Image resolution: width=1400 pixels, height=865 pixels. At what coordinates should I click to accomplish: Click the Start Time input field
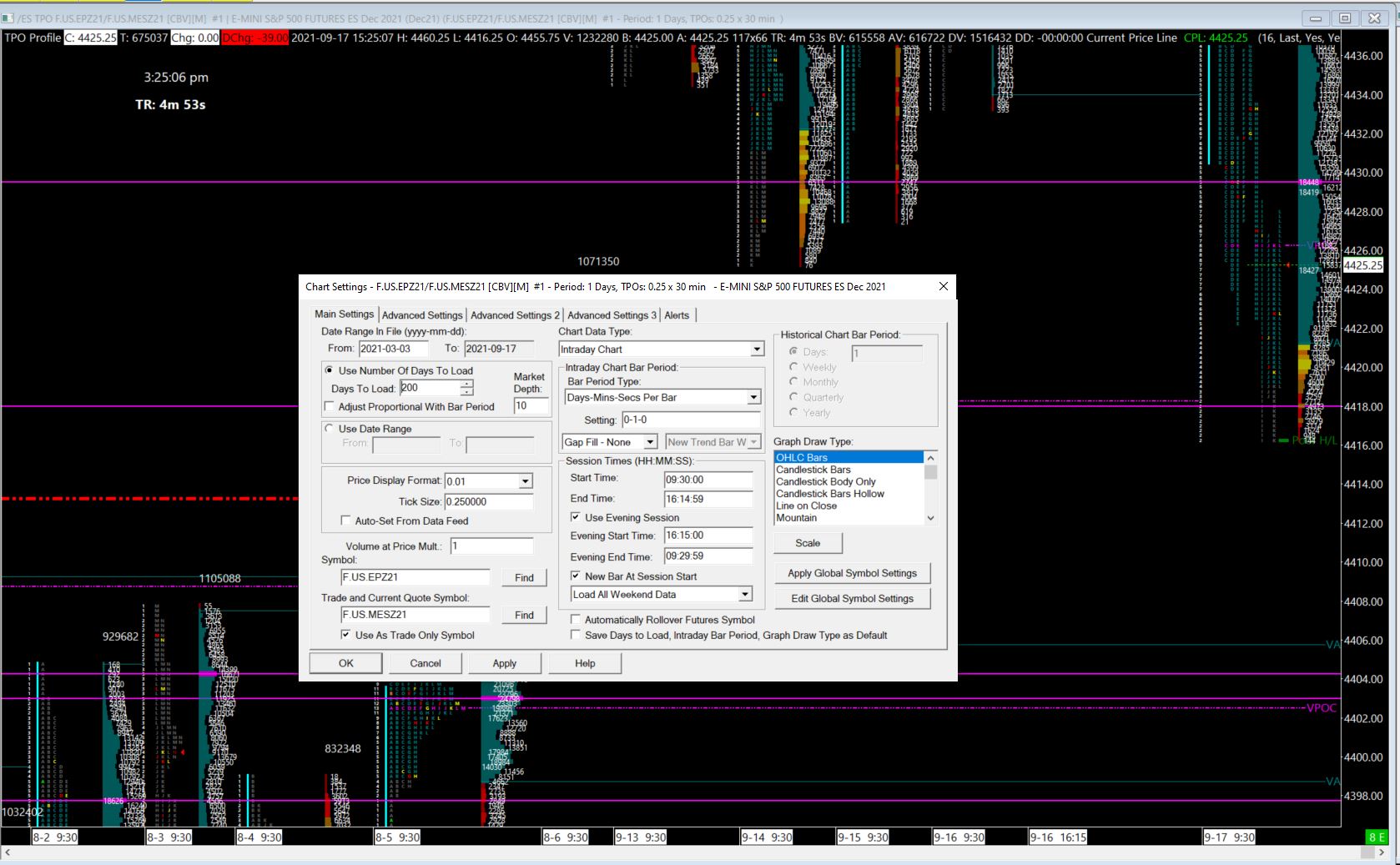click(708, 480)
